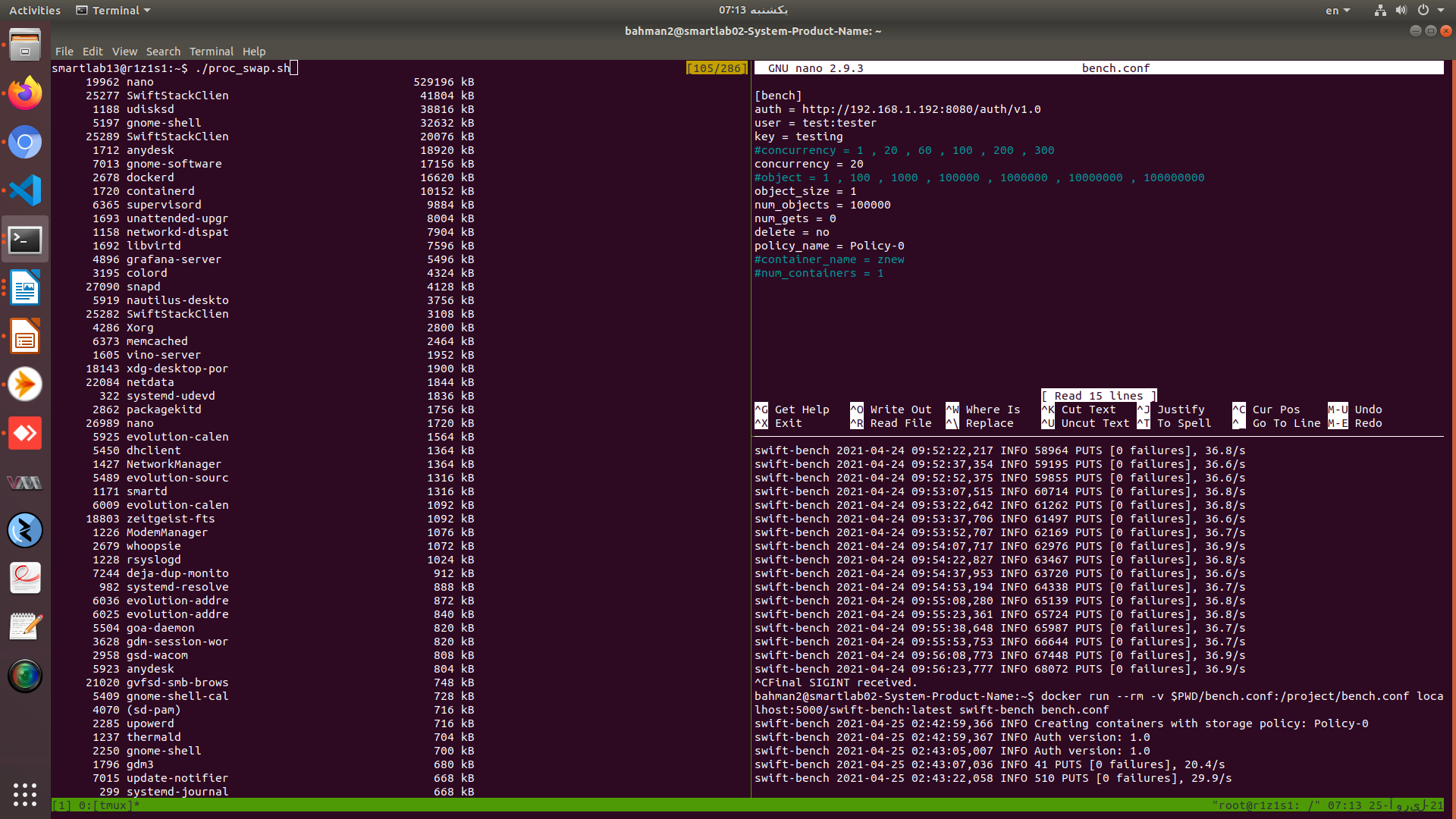Open the Search menu
The width and height of the screenshot is (1456, 819).
163,52
